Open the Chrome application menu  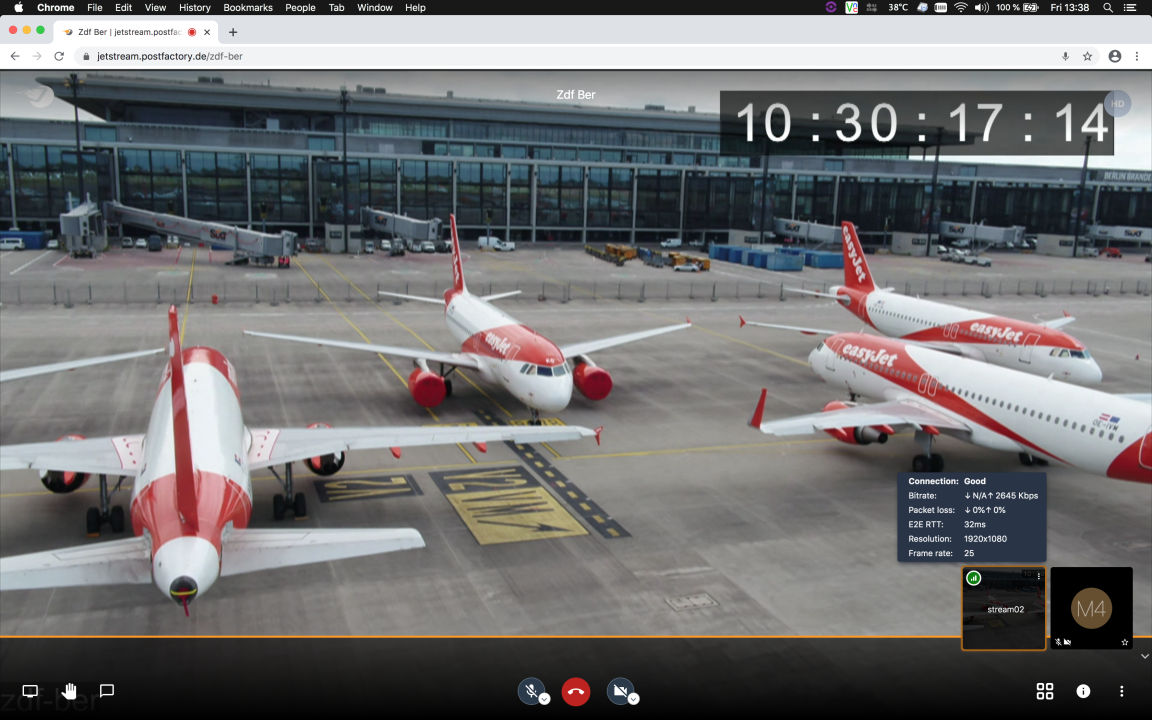[56, 7]
